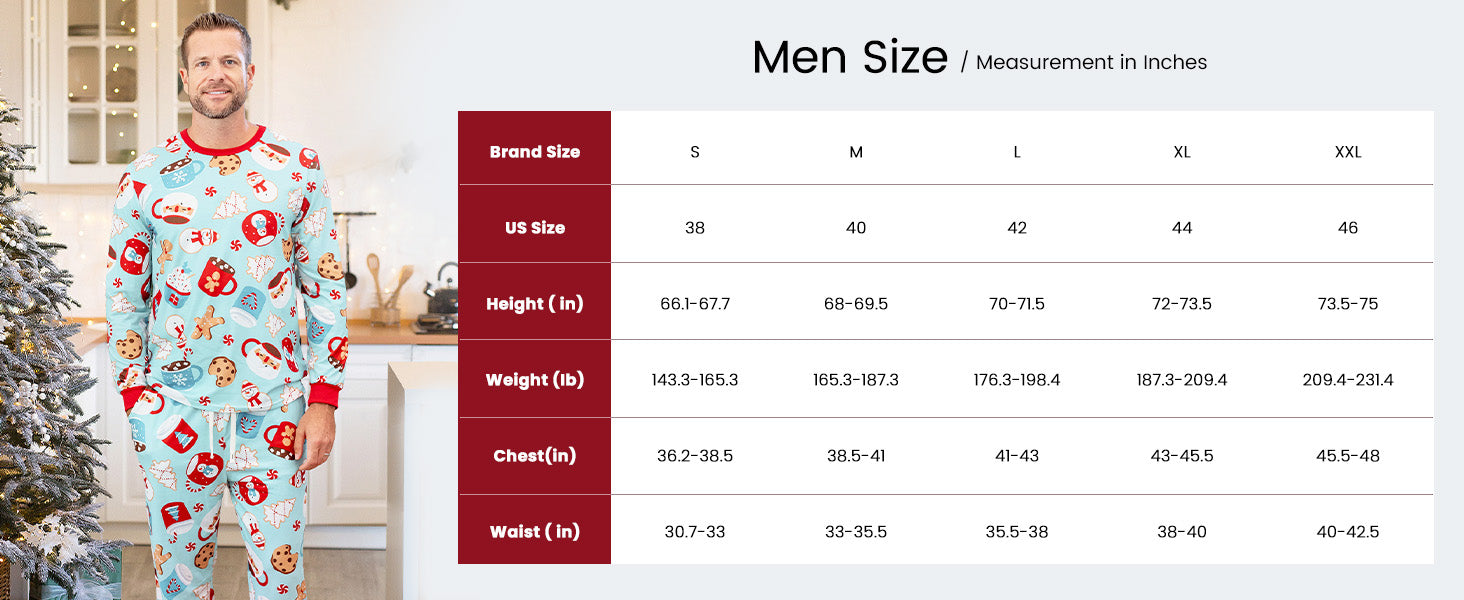Click the Brand Size row header
Image resolution: width=1464 pixels, height=600 pixels.
[x=535, y=152]
